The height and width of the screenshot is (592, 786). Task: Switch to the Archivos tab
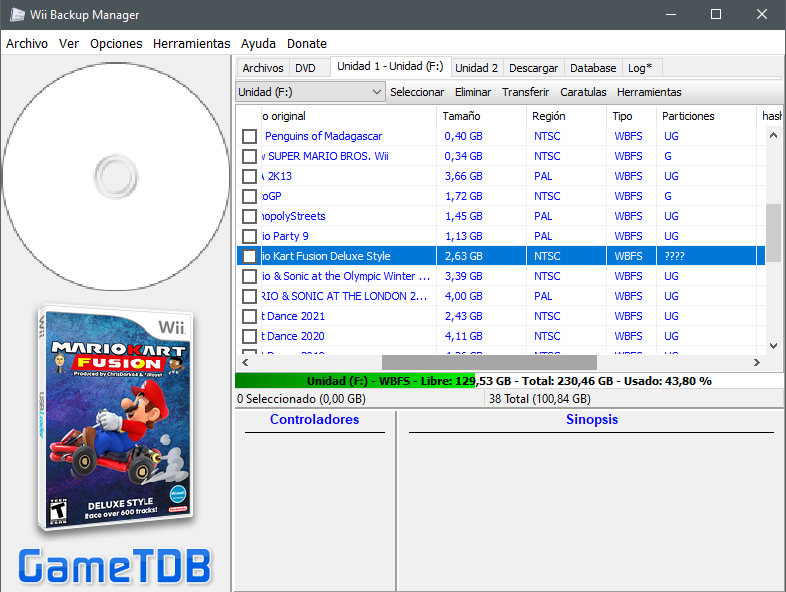[263, 68]
